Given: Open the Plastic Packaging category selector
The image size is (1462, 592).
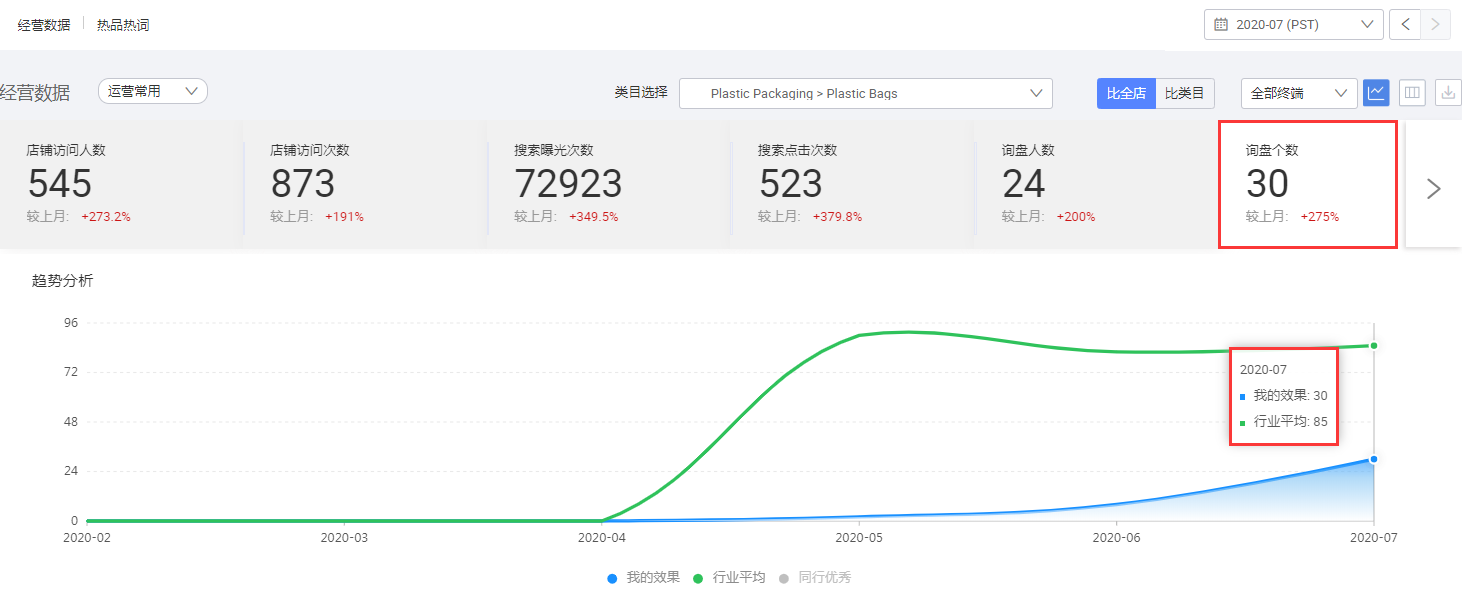Looking at the screenshot, I should pyautogui.click(x=865, y=93).
